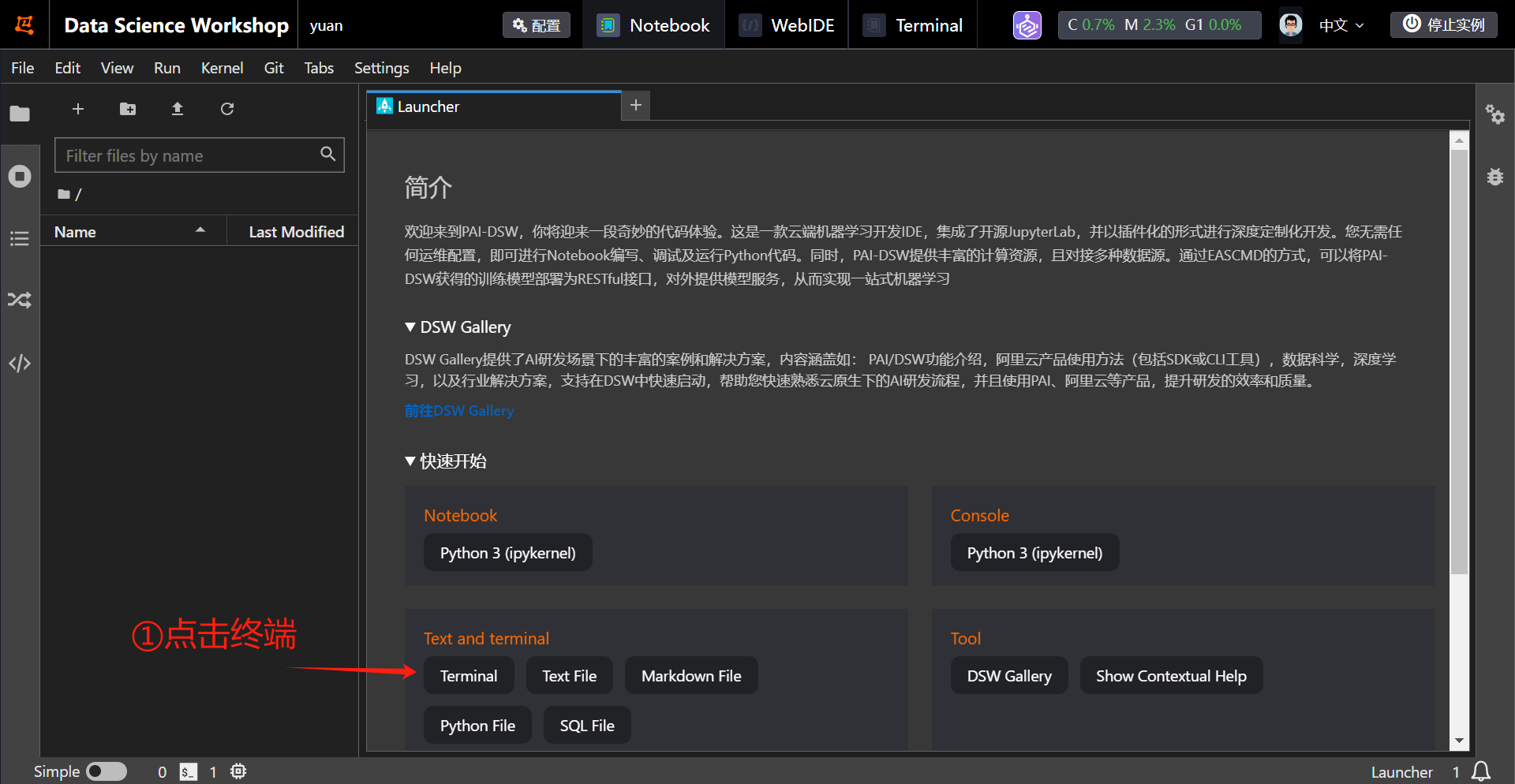This screenshot has height=784, width=1515.
Task: Open DSW Gallery from Tool section
Action: 1009,676
